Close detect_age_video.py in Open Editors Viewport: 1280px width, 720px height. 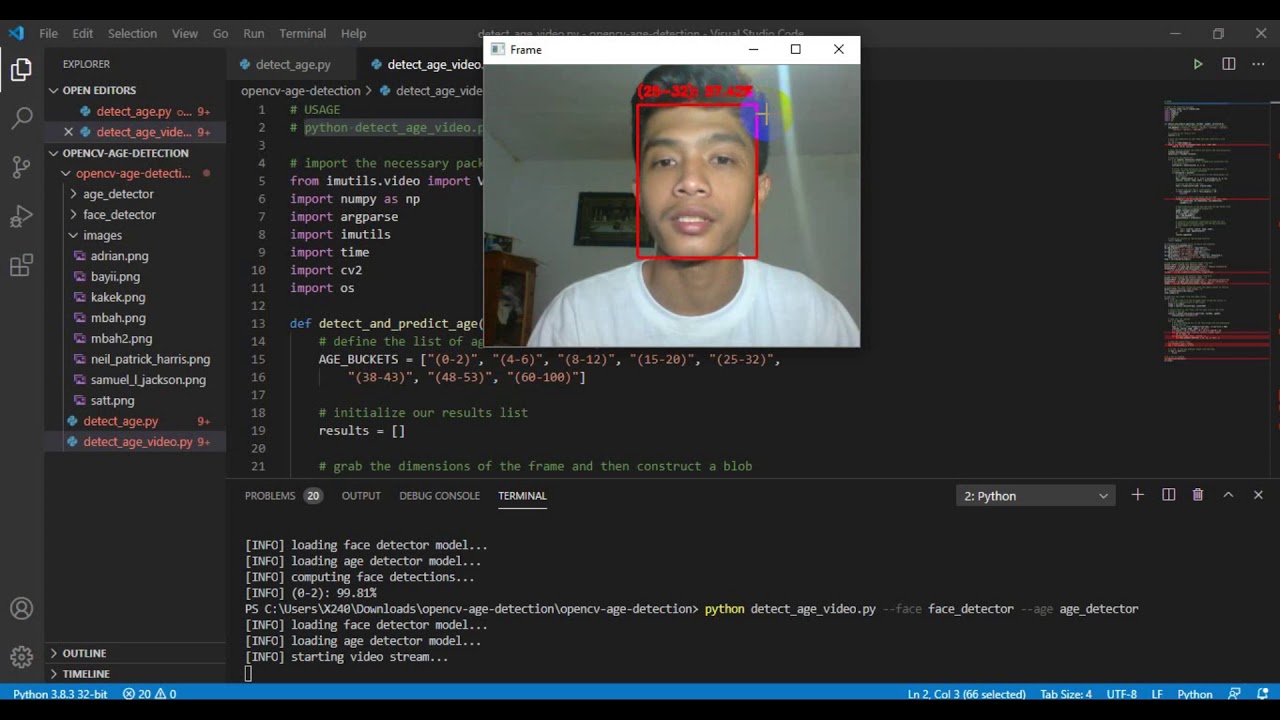(x=68, y=132)
